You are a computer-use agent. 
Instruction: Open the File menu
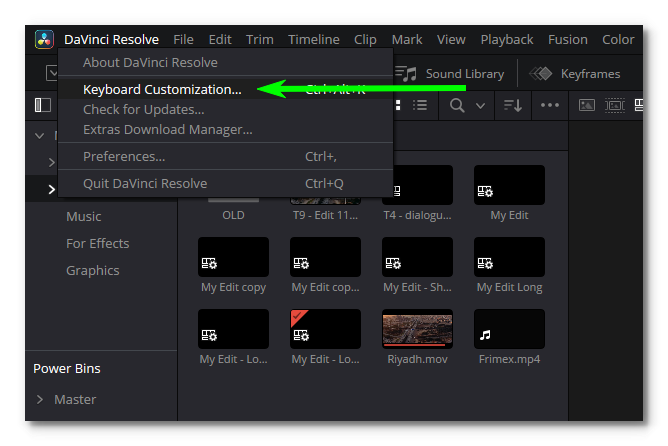(x=183, y=40)
